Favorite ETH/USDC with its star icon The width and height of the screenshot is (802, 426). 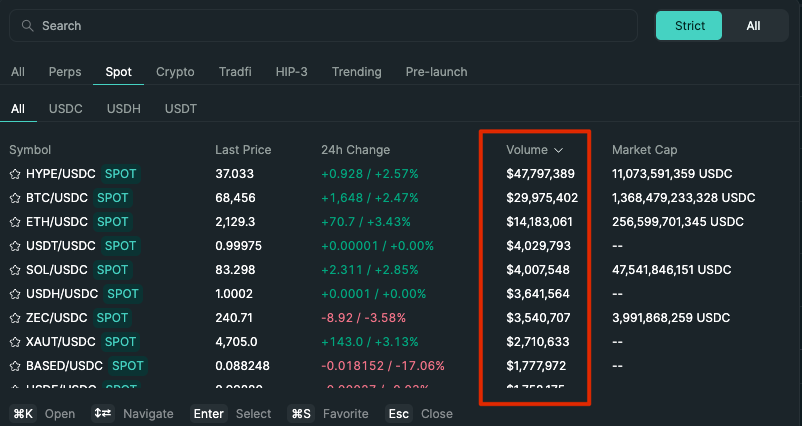click(x=15, y=222)
